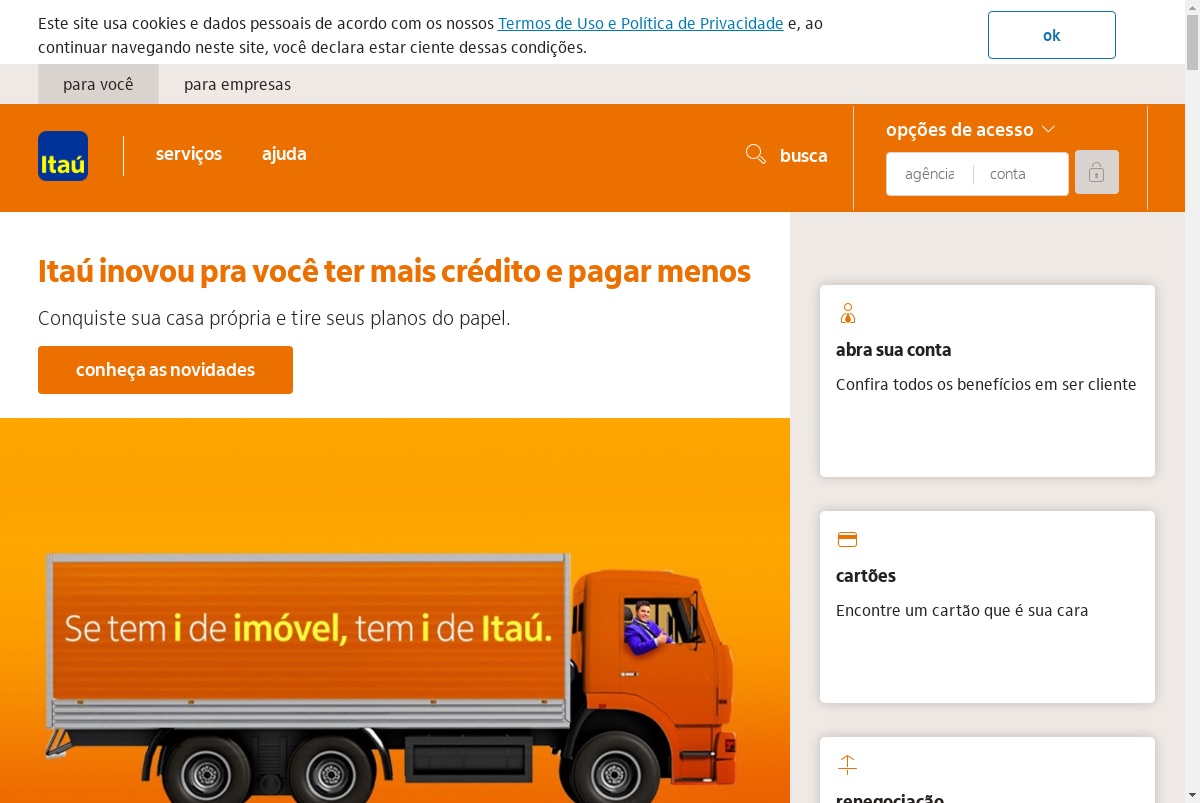Click the padlock login icon button

coord(1097,172)
